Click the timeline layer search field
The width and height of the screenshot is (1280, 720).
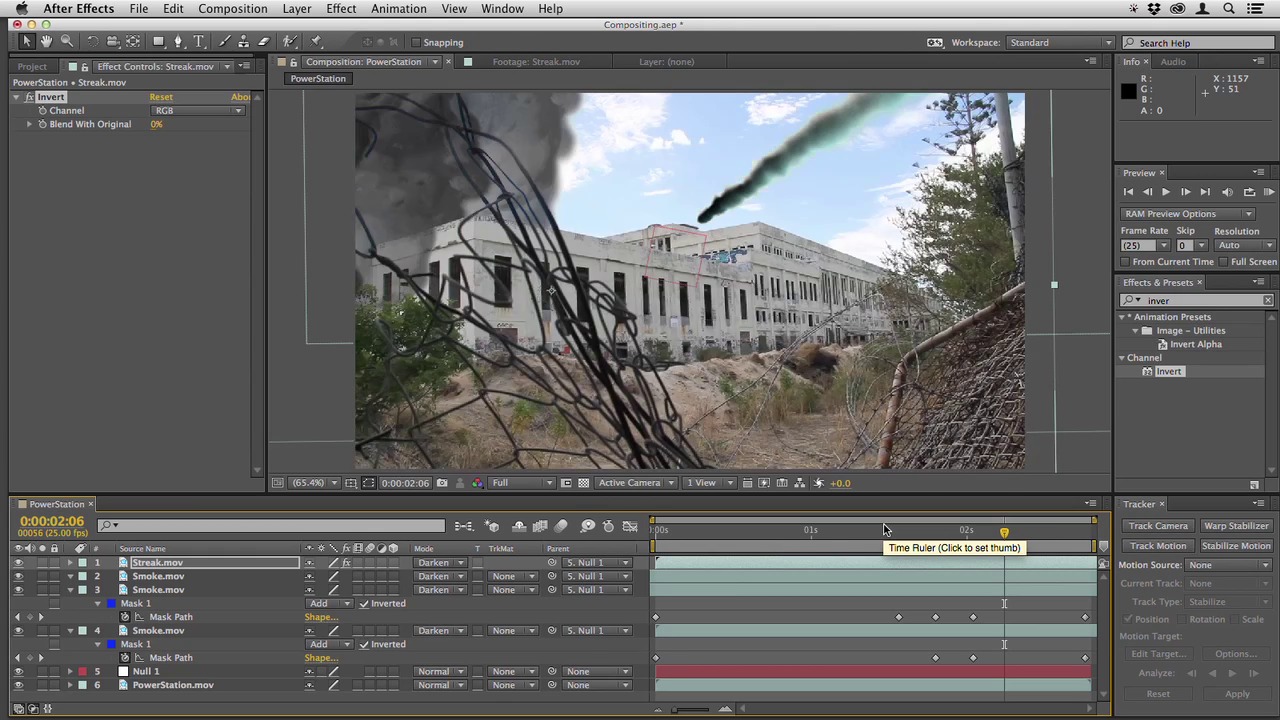272,526
